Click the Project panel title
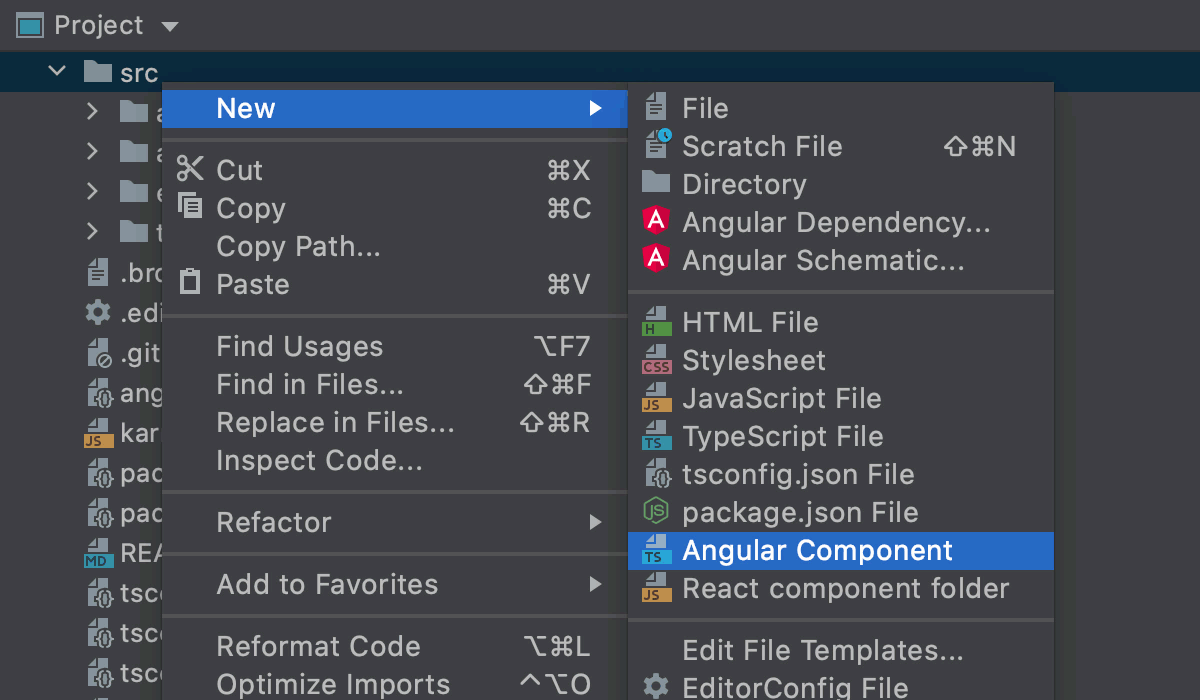The width and height of the screenshot is (1200, 700). click(99, 25)
